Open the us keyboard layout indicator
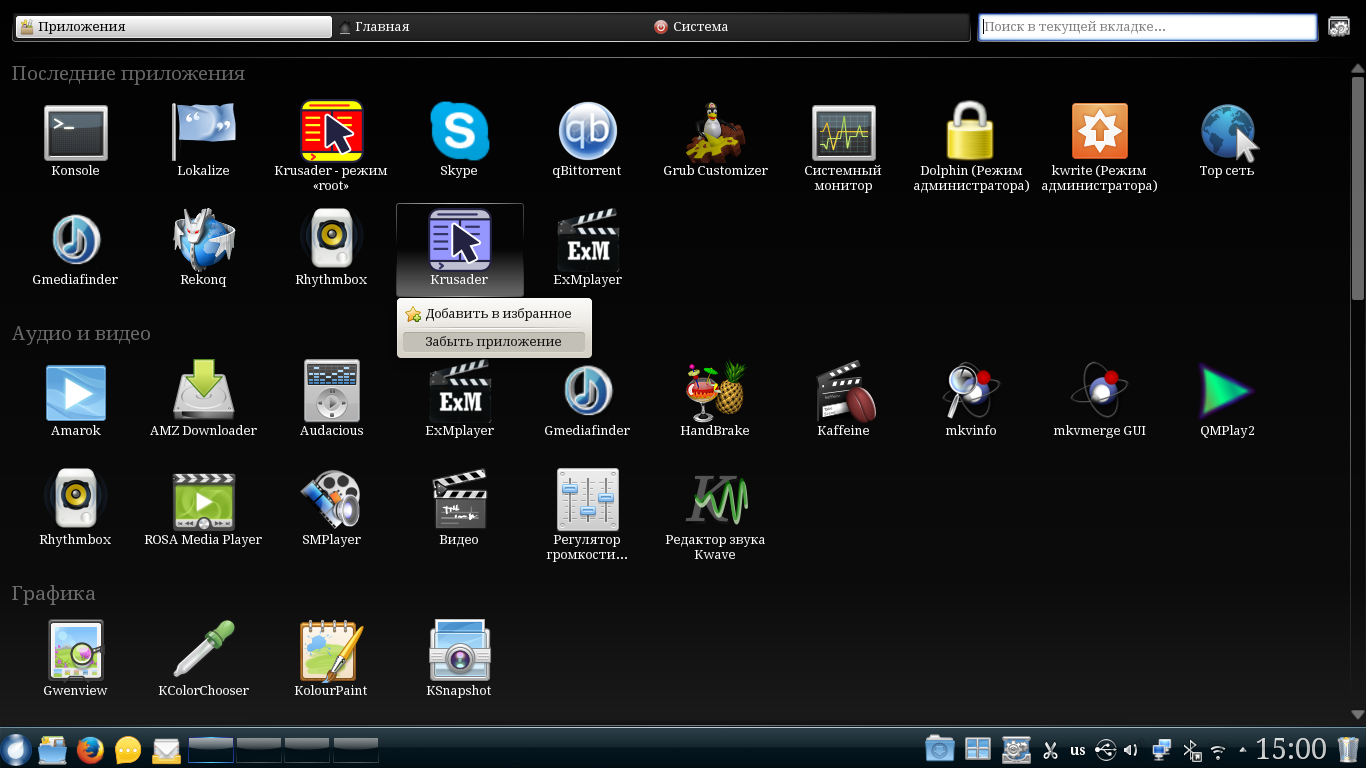This screenshot has height=768, width=1366. point(1077,750)
